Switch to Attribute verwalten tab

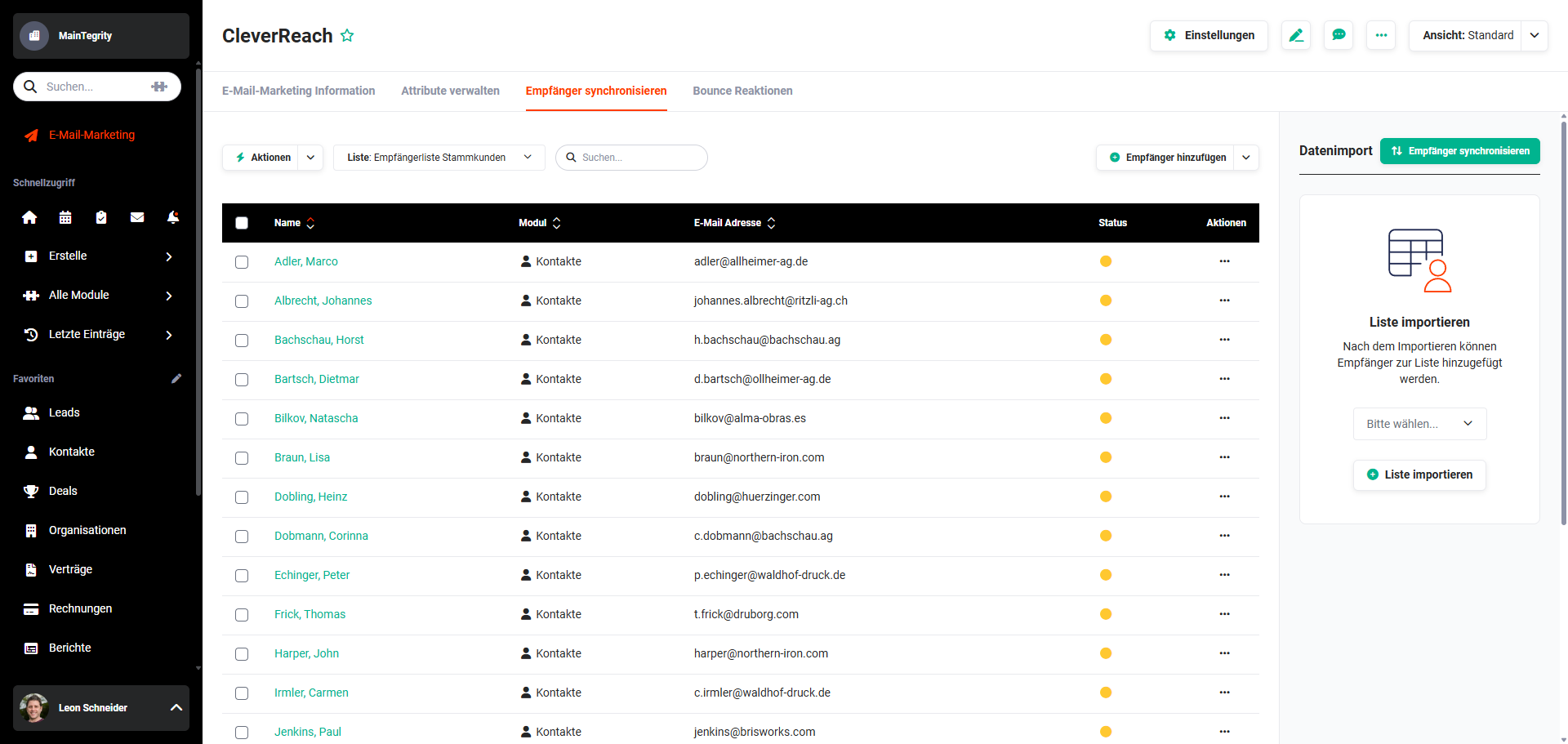click(450, 91)
